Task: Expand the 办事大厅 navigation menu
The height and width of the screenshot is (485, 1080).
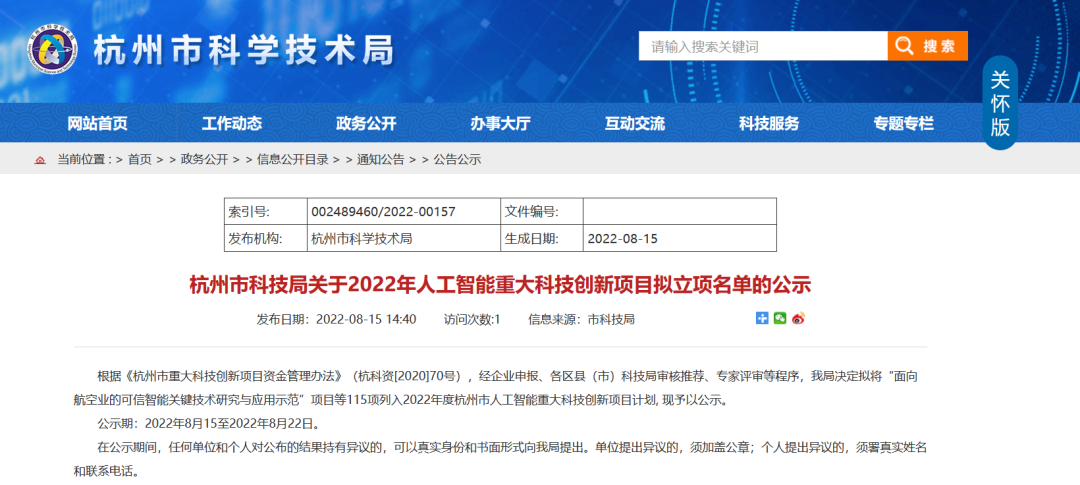Action: [500, 123]
